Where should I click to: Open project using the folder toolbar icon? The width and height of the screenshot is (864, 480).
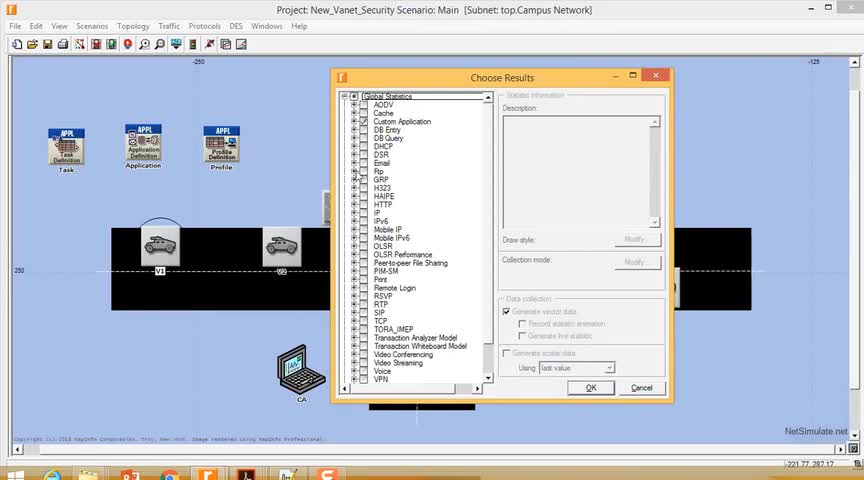point(33,44)
